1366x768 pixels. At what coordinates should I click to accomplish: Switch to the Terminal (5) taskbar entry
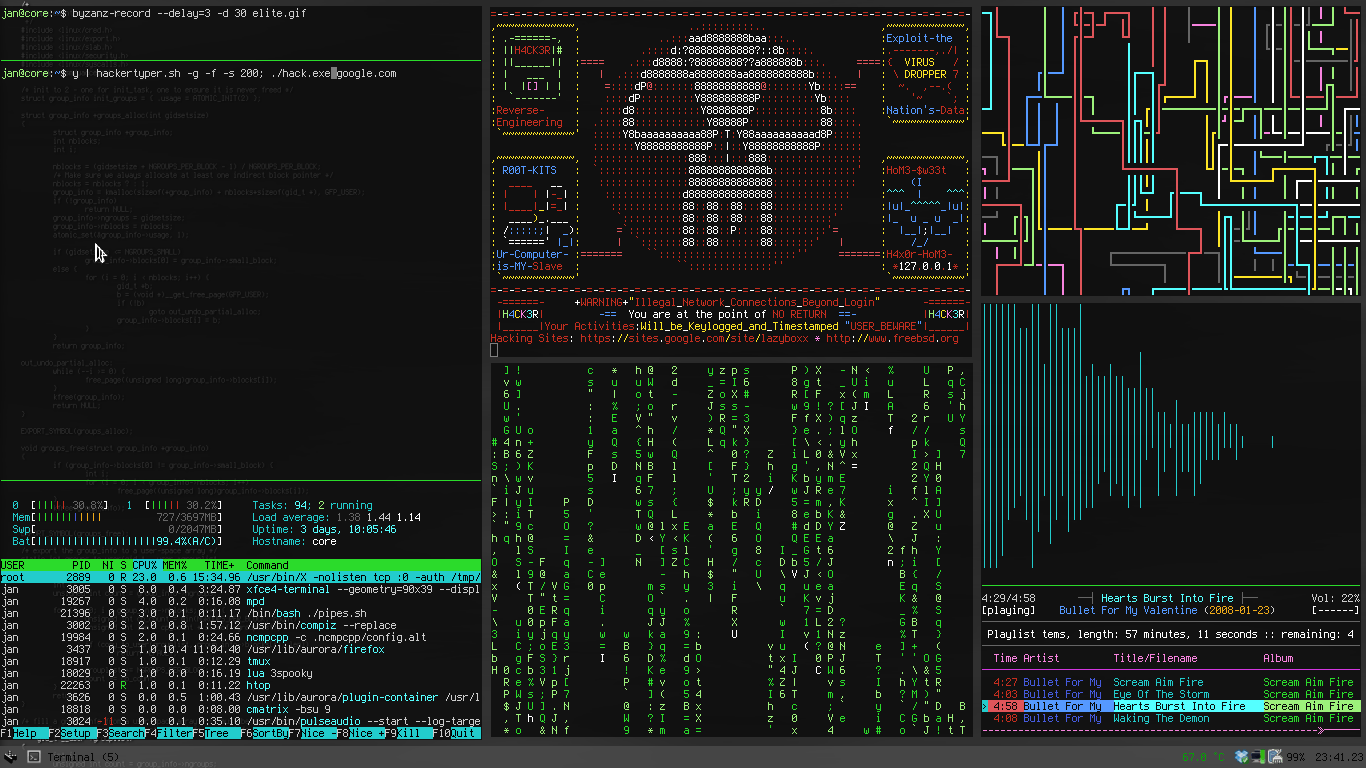[x=85, y=757]
